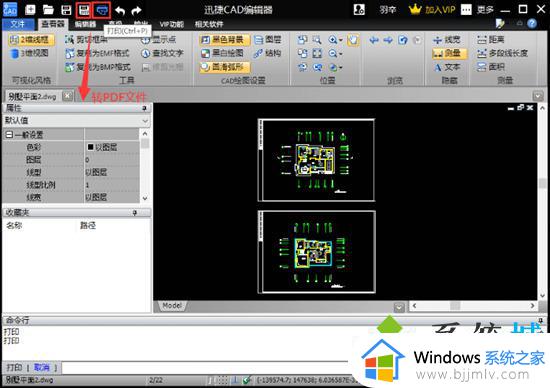Collapse the 一般设置 section
550x388 pixels.
click(x=9, y=134)
